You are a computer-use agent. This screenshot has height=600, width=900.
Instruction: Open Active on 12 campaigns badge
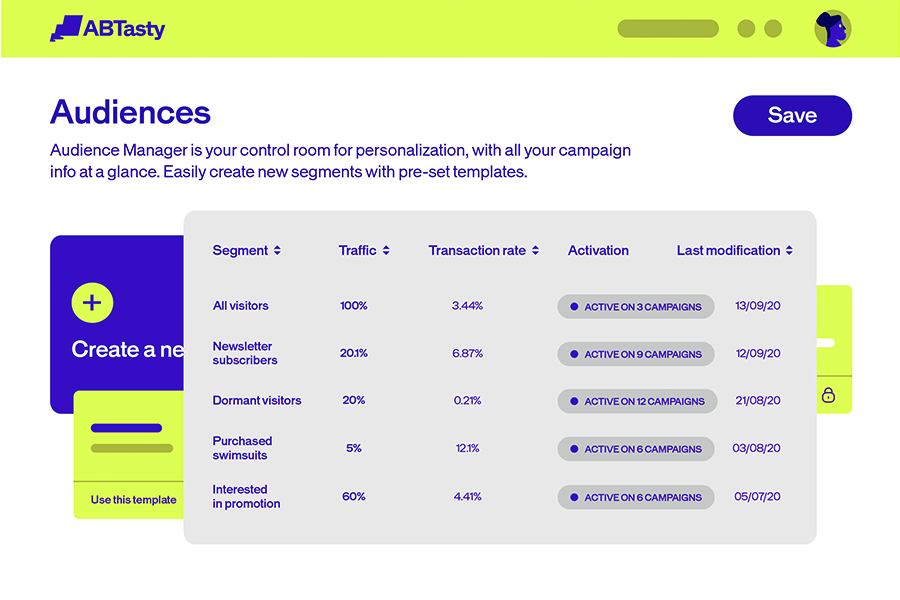tap(637, 401)
